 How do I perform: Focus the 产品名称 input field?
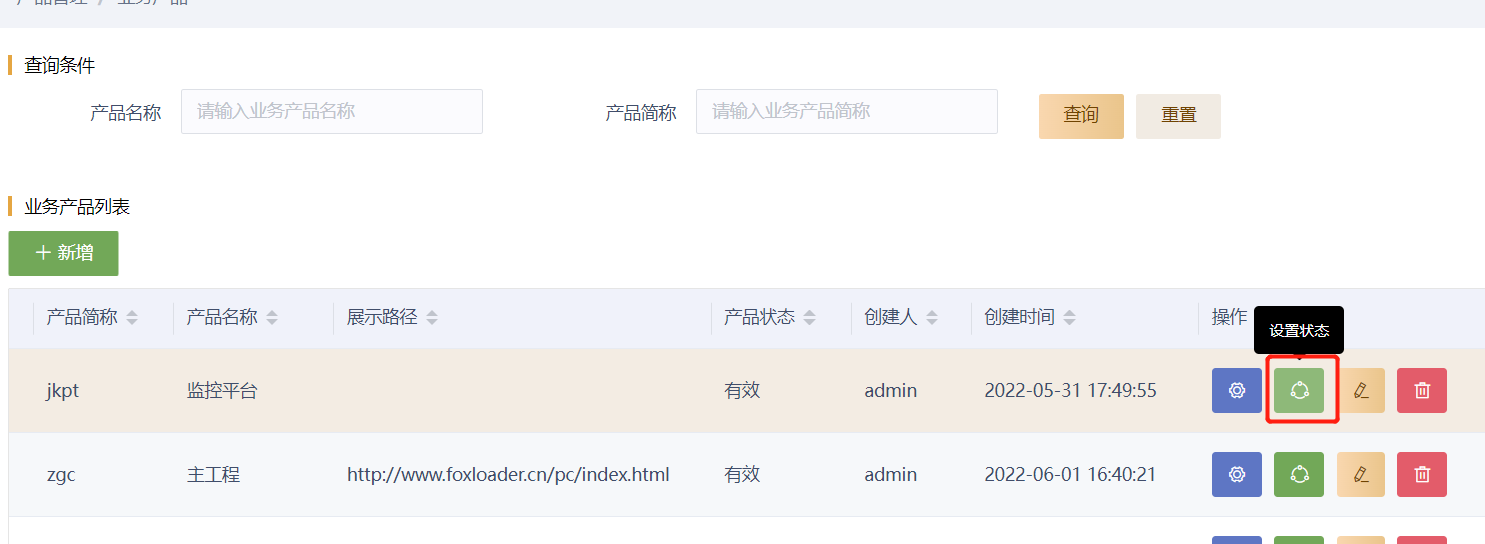331,111
